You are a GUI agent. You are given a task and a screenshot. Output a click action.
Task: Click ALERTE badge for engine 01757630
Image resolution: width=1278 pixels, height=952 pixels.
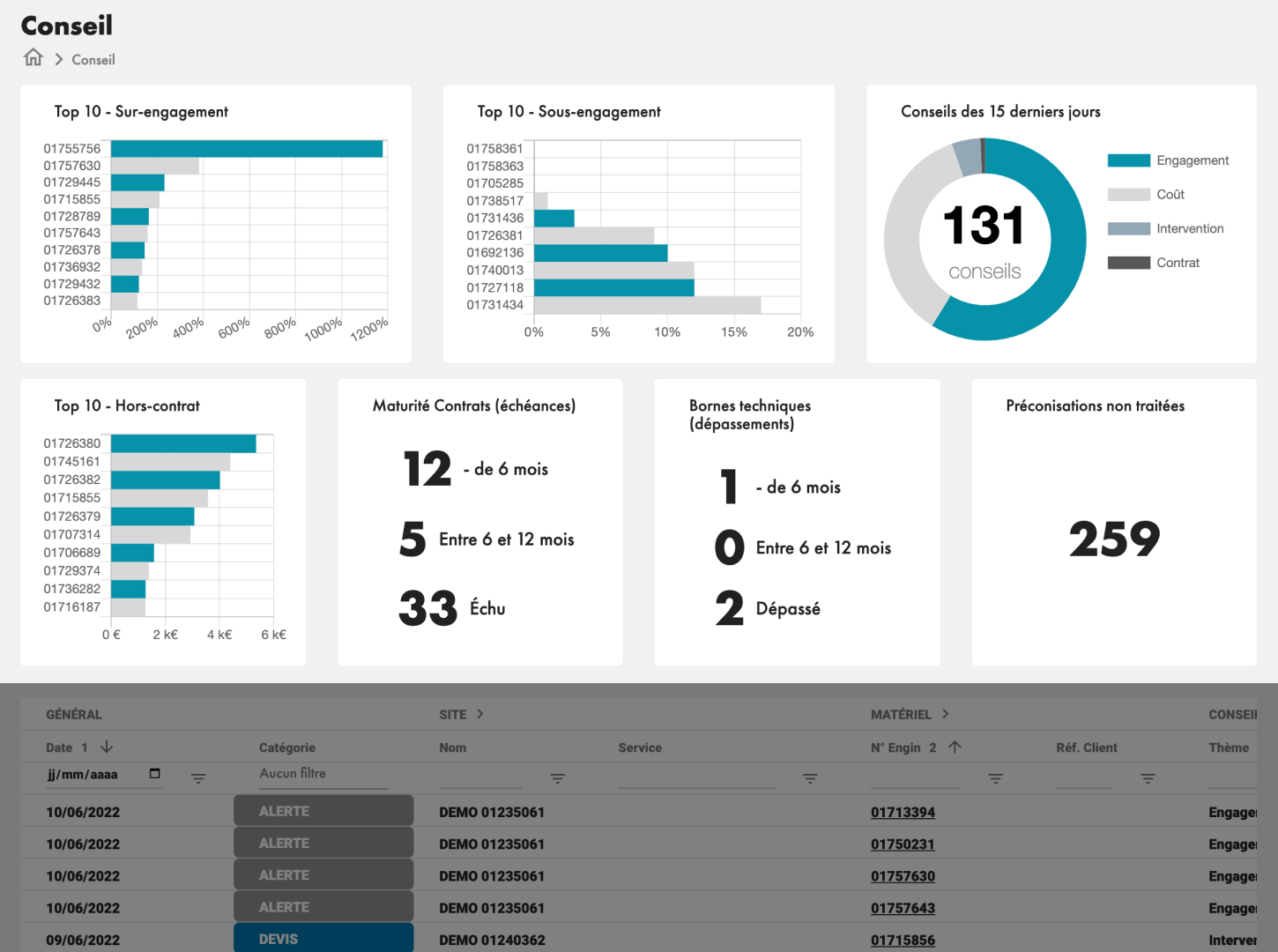pos(323,875)
